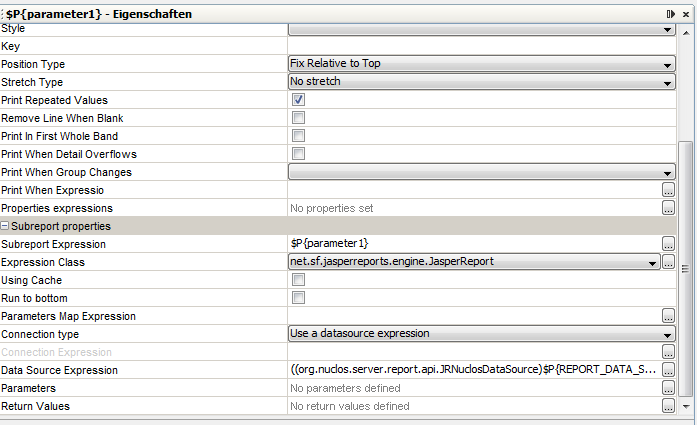Click the ellipsis button beside Expression Class
The width and height of the screenshot is (697, 425).
[668, 262]
